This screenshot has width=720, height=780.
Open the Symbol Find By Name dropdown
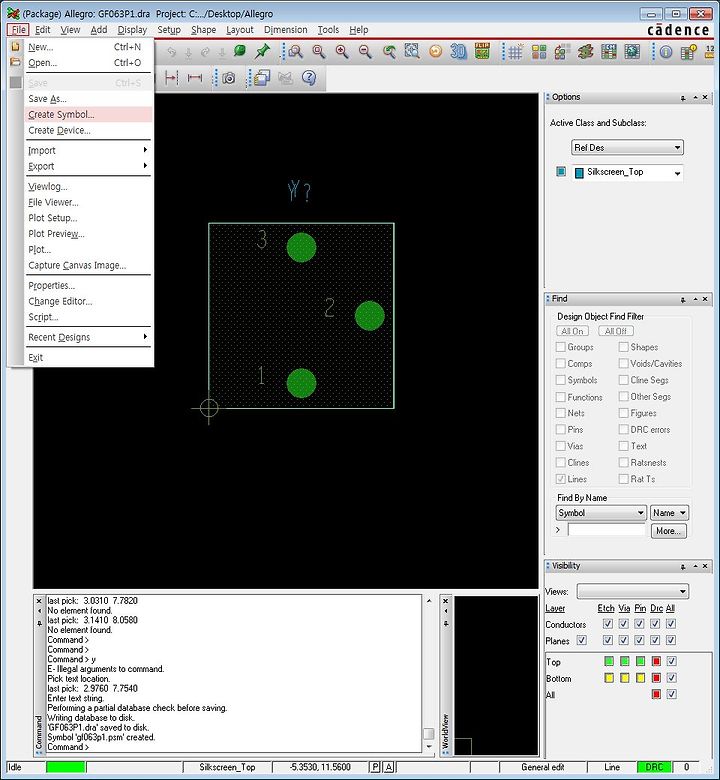[x=601, y=513]
